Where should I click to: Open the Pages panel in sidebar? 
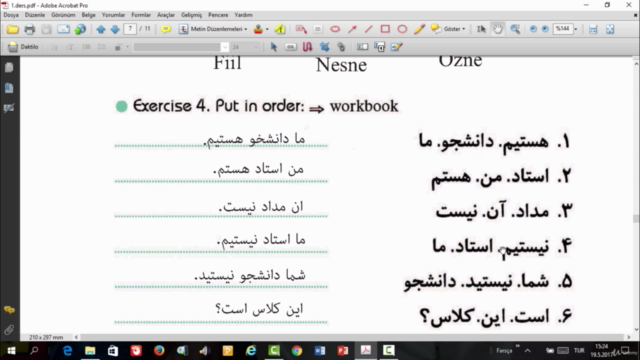point(9,68)
